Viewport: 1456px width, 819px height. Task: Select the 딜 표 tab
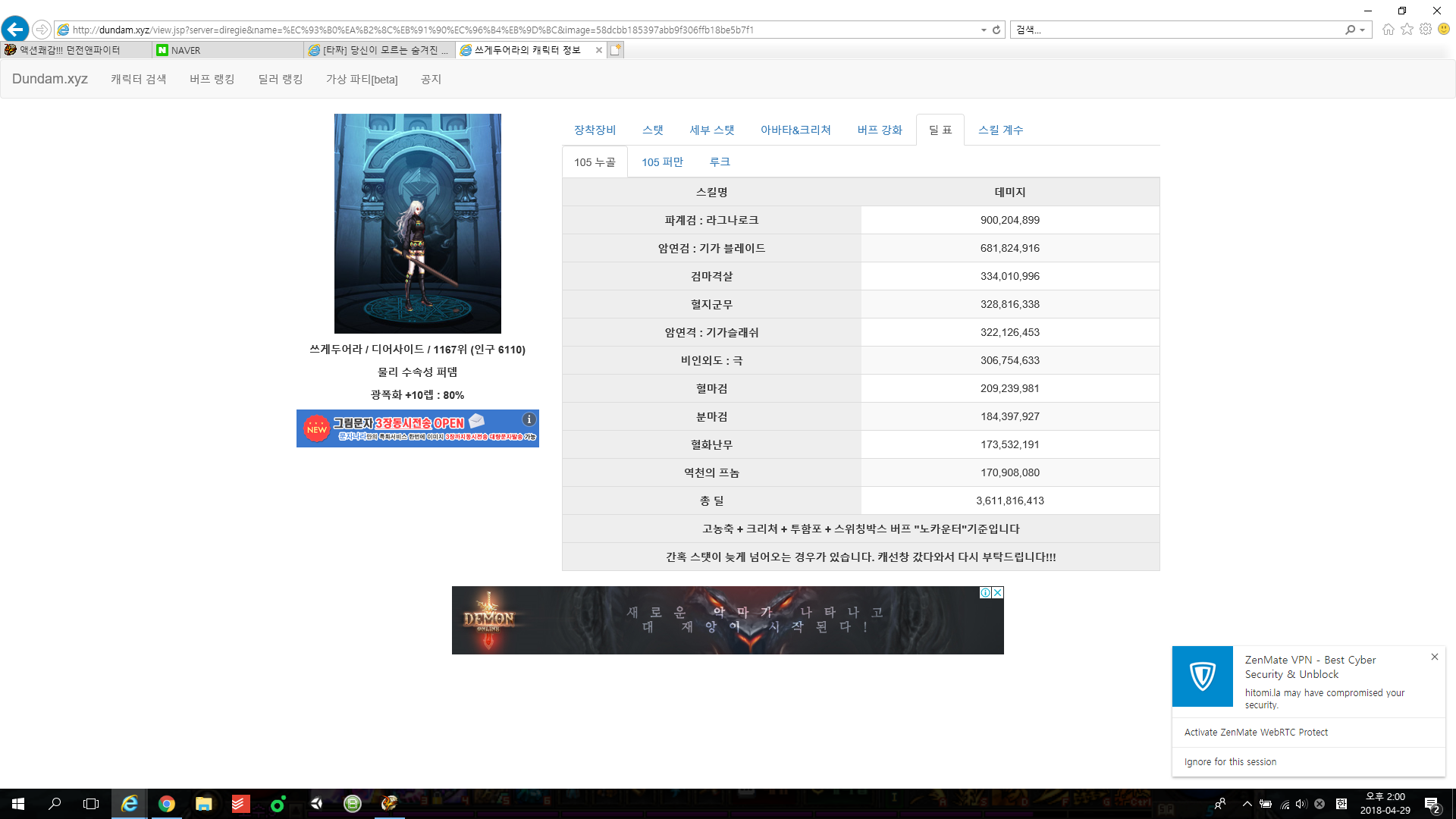tap(940, 130)
